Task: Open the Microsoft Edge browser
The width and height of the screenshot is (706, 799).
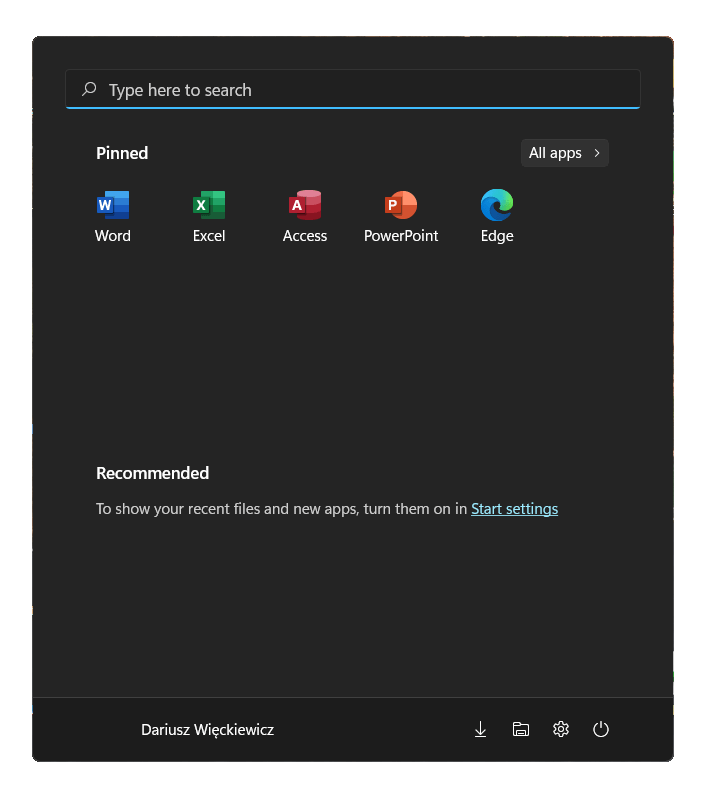Action: (x=497, y=216)
